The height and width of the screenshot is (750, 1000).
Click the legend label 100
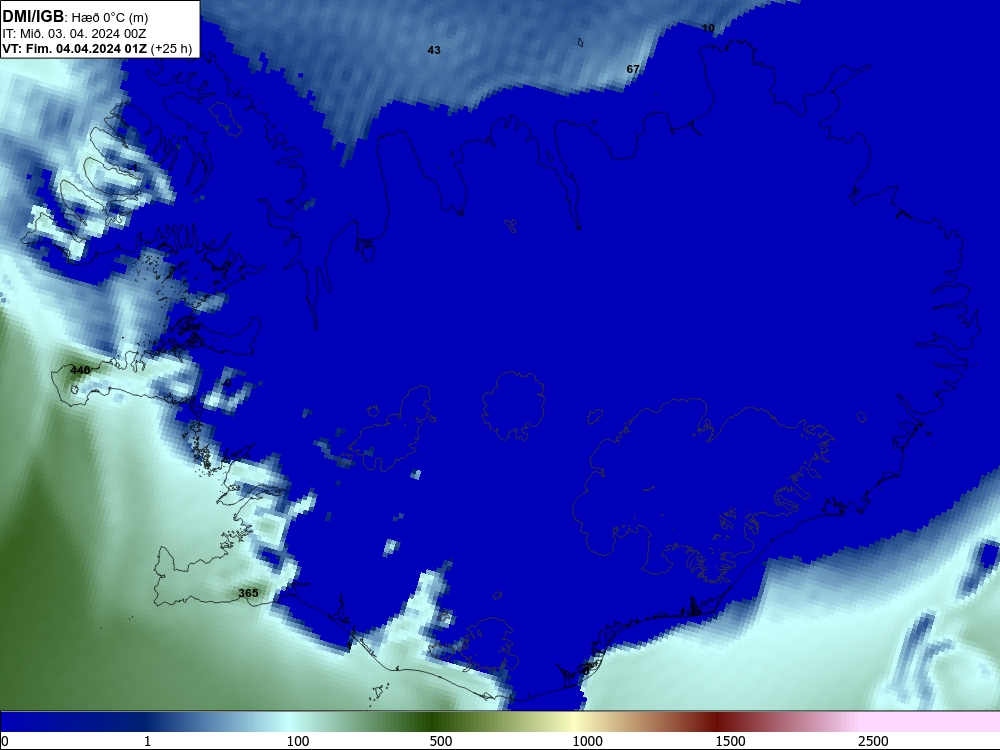coord(298,741)
